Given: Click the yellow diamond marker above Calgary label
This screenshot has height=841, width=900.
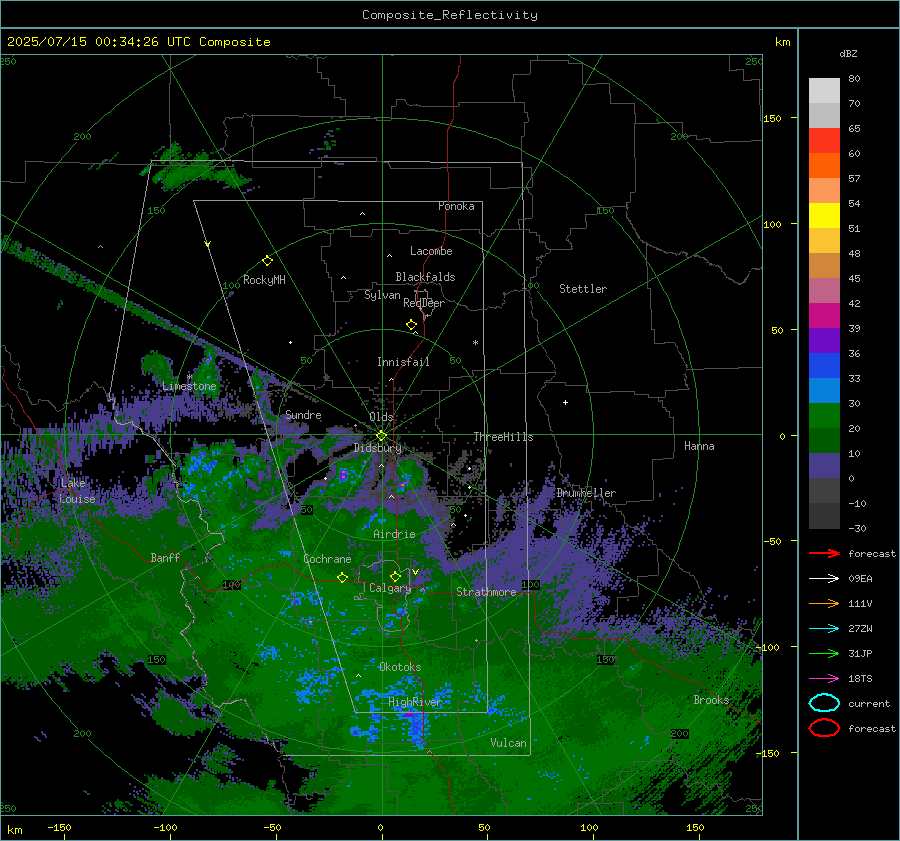Looking at the screenshot, I should [x=395, y=576].
